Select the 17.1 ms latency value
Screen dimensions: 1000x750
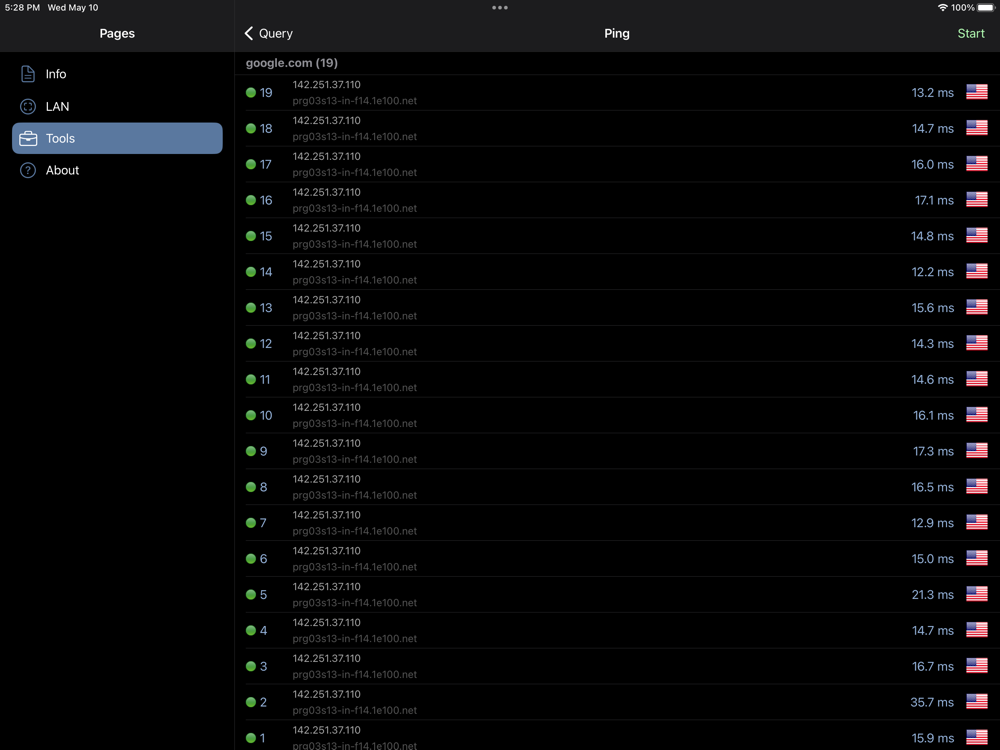934,200
